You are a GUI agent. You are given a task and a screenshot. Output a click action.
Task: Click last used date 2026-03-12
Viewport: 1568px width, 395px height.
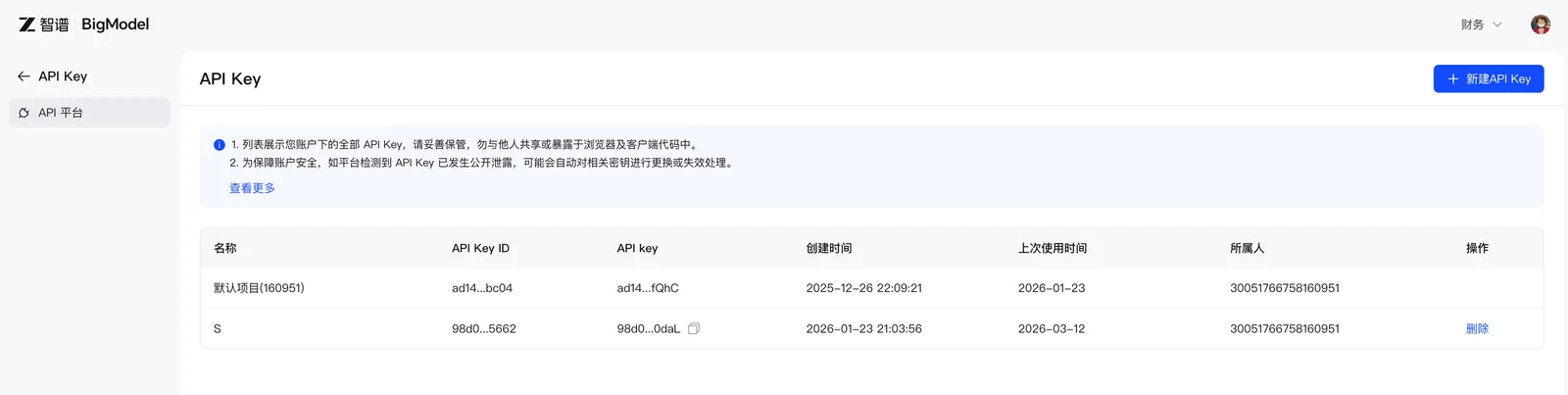[1052, 329]
